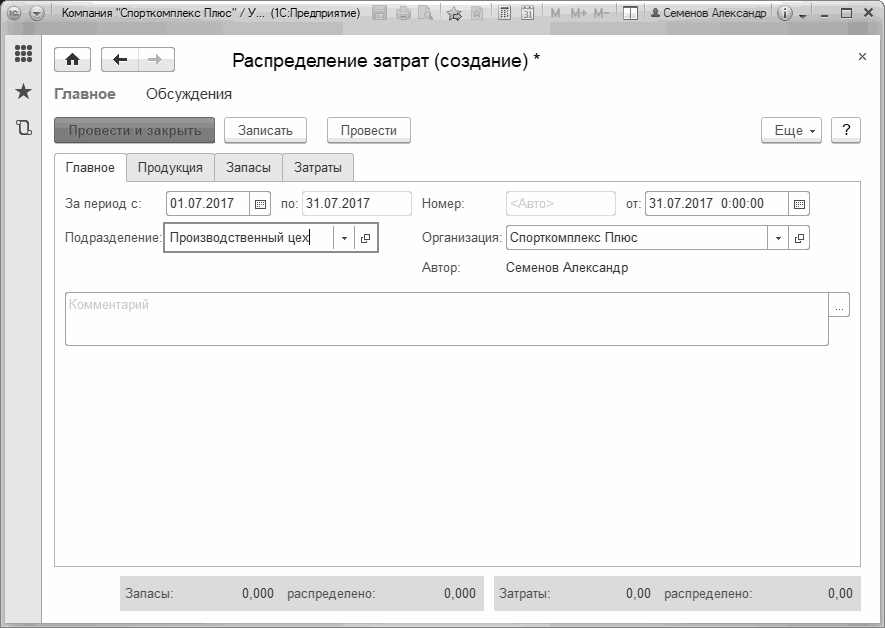Viewport: 885px width, 628px height.
Task: Open calendar picker for document date
Action: 799,204
